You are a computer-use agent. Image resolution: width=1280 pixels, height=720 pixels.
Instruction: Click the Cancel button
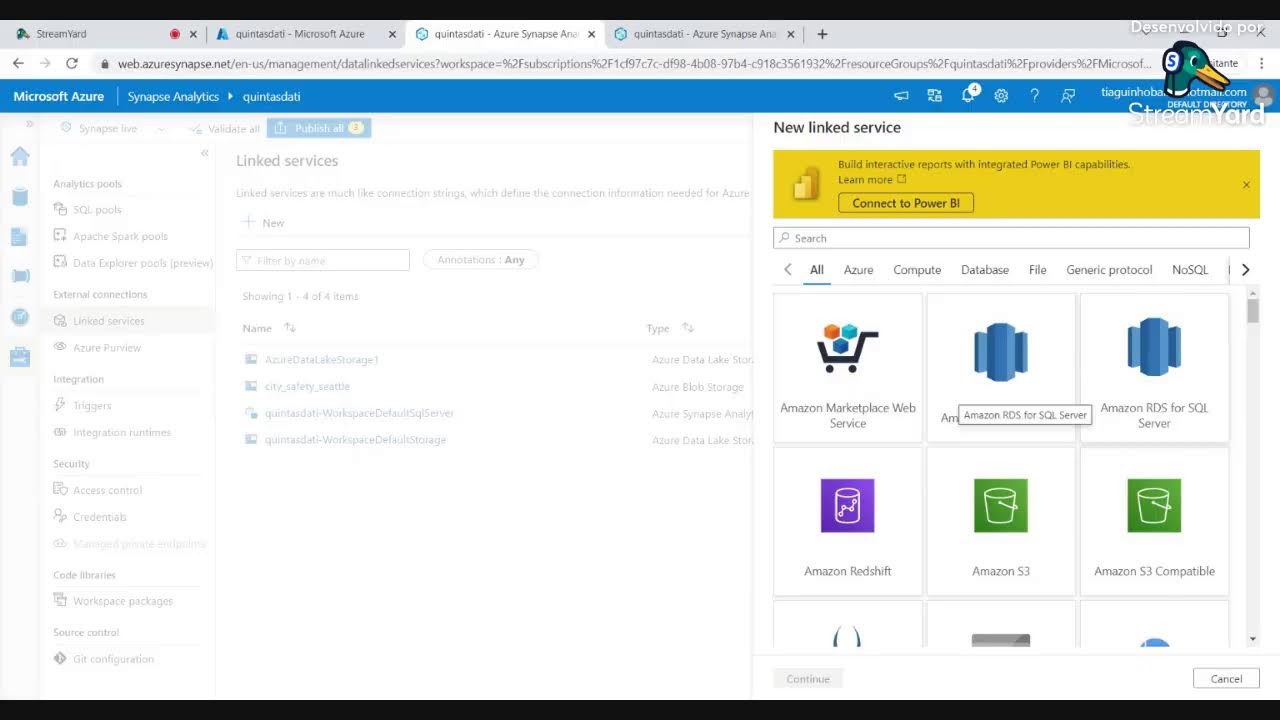[1226, 679]
